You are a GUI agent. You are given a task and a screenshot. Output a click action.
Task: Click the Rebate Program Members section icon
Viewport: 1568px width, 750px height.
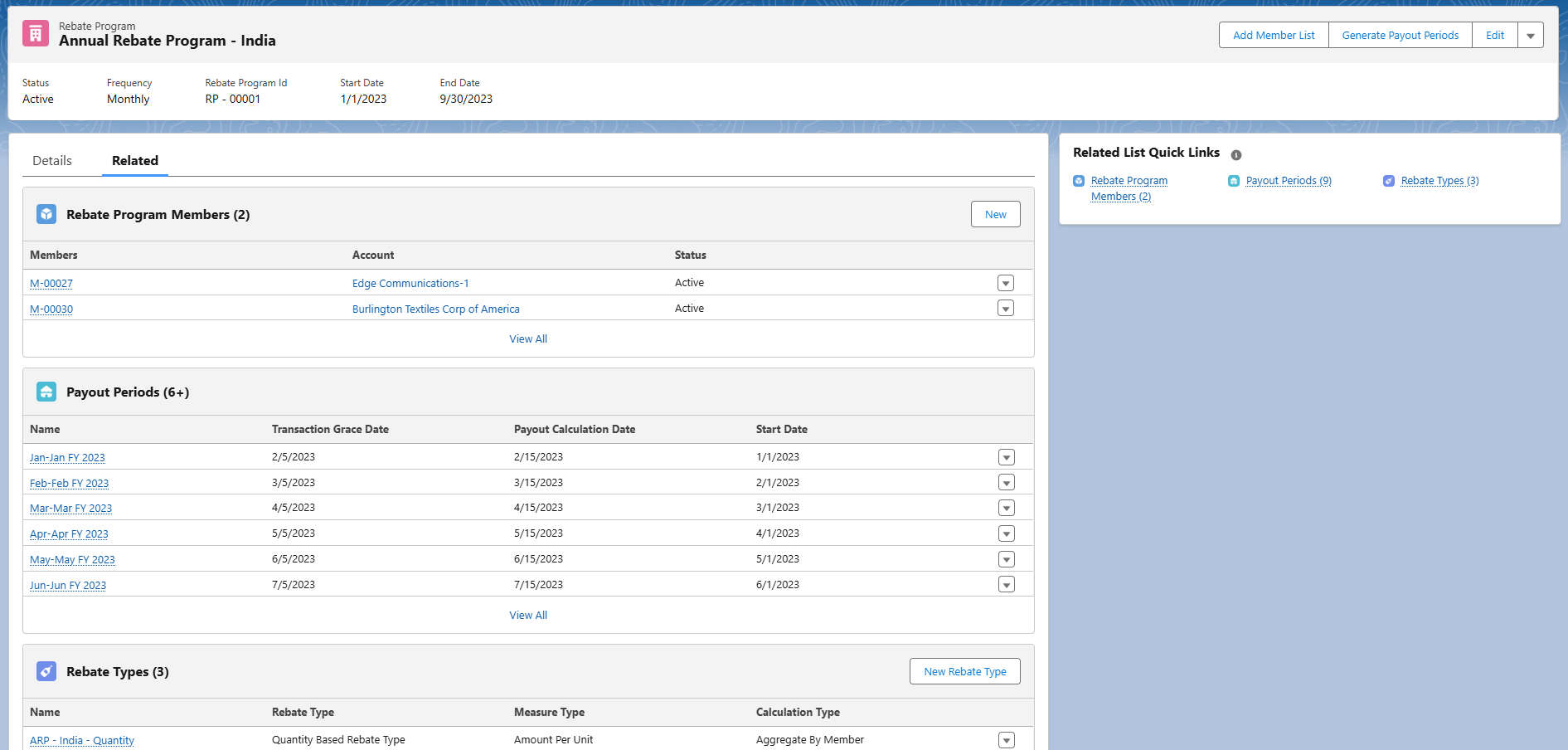pos(46,214)
